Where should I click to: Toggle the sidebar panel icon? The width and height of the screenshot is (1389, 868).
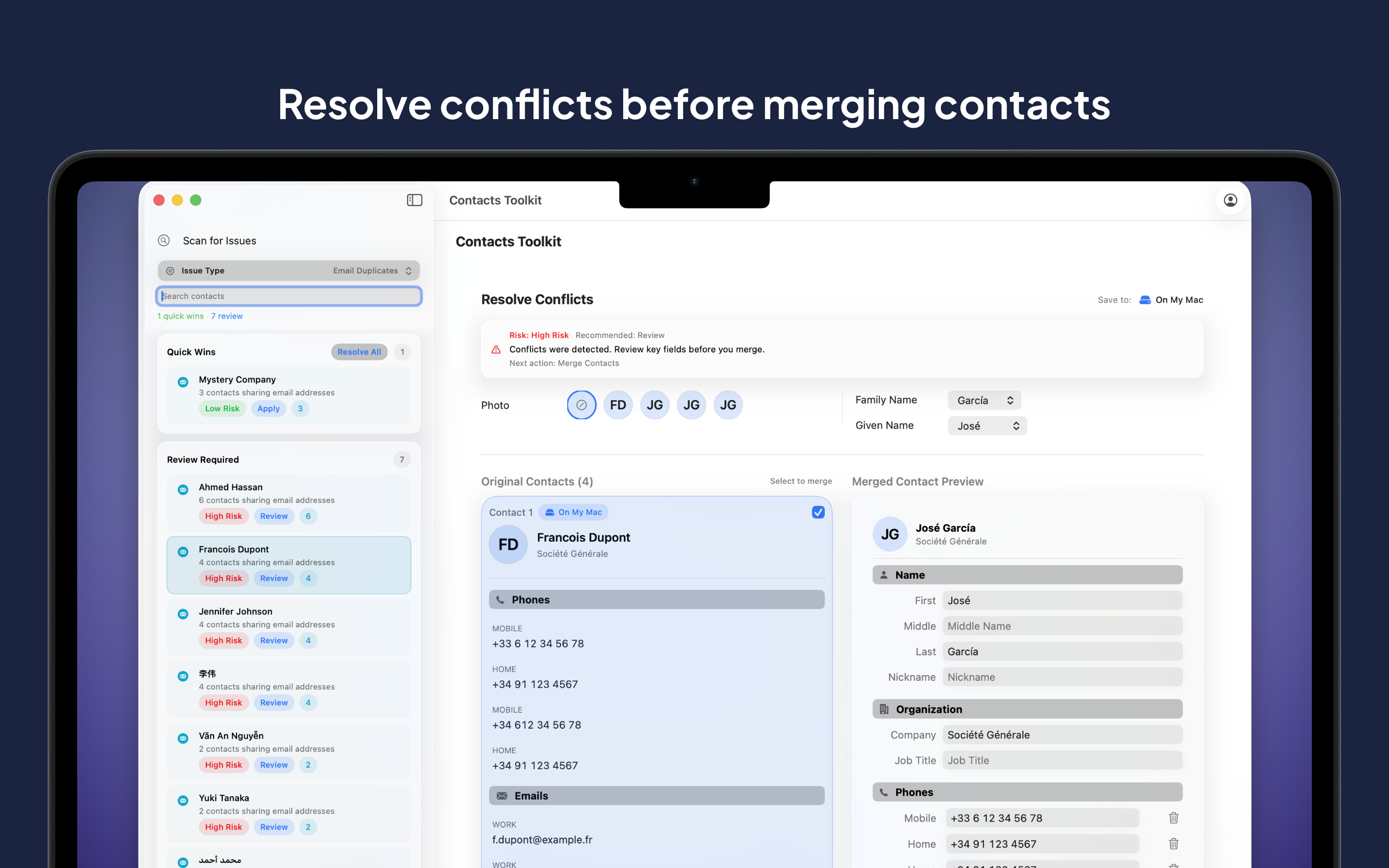point(414,200)
